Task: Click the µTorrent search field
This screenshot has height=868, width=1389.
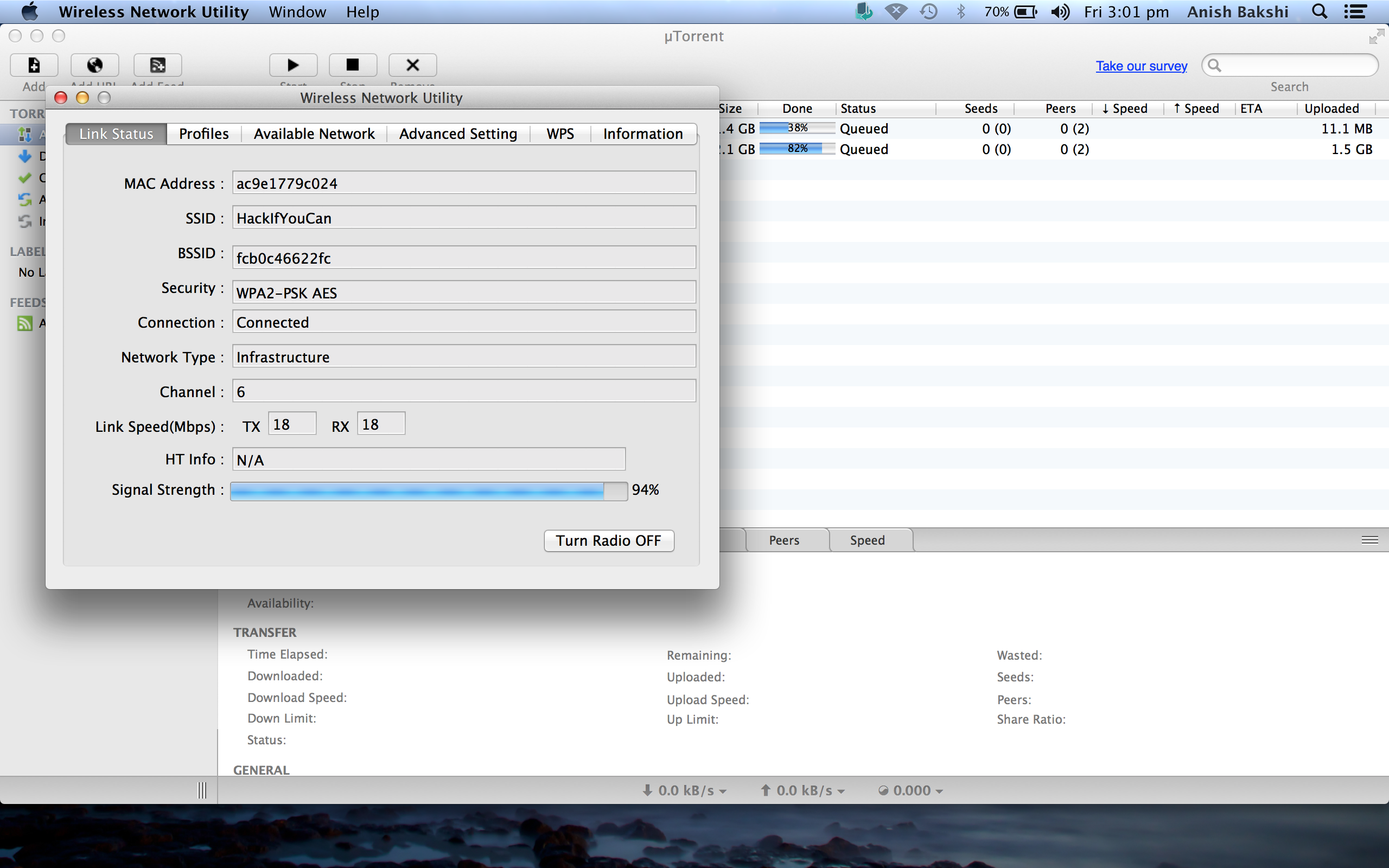Action: click(1290, 66)
